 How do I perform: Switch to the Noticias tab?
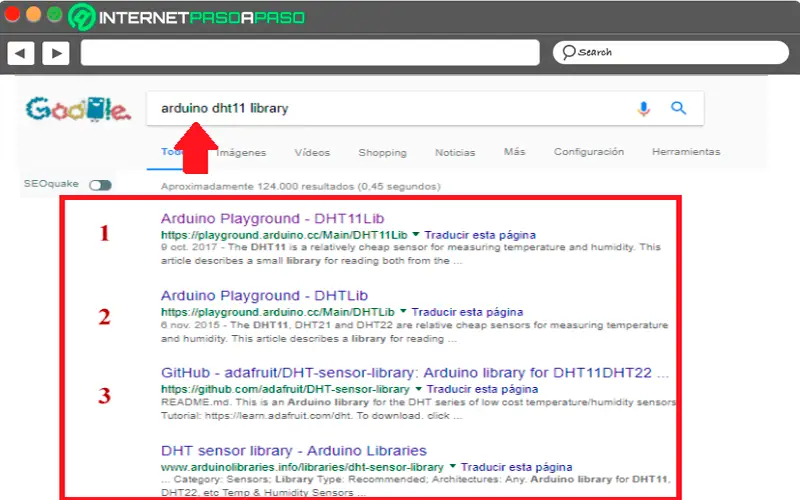coord(455,153)
